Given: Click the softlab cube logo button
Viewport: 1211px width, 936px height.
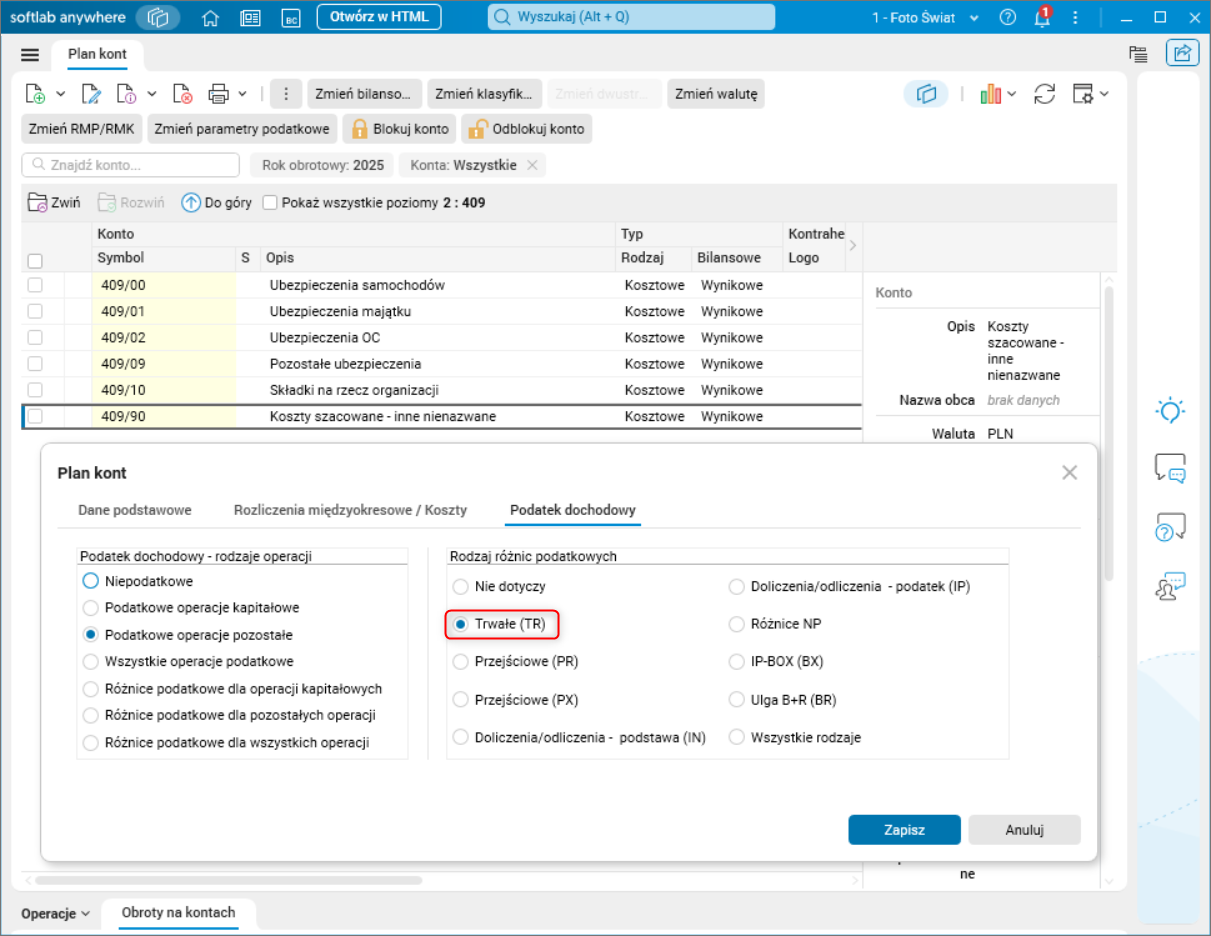Looking at the screenshot, I should [158, 17].
